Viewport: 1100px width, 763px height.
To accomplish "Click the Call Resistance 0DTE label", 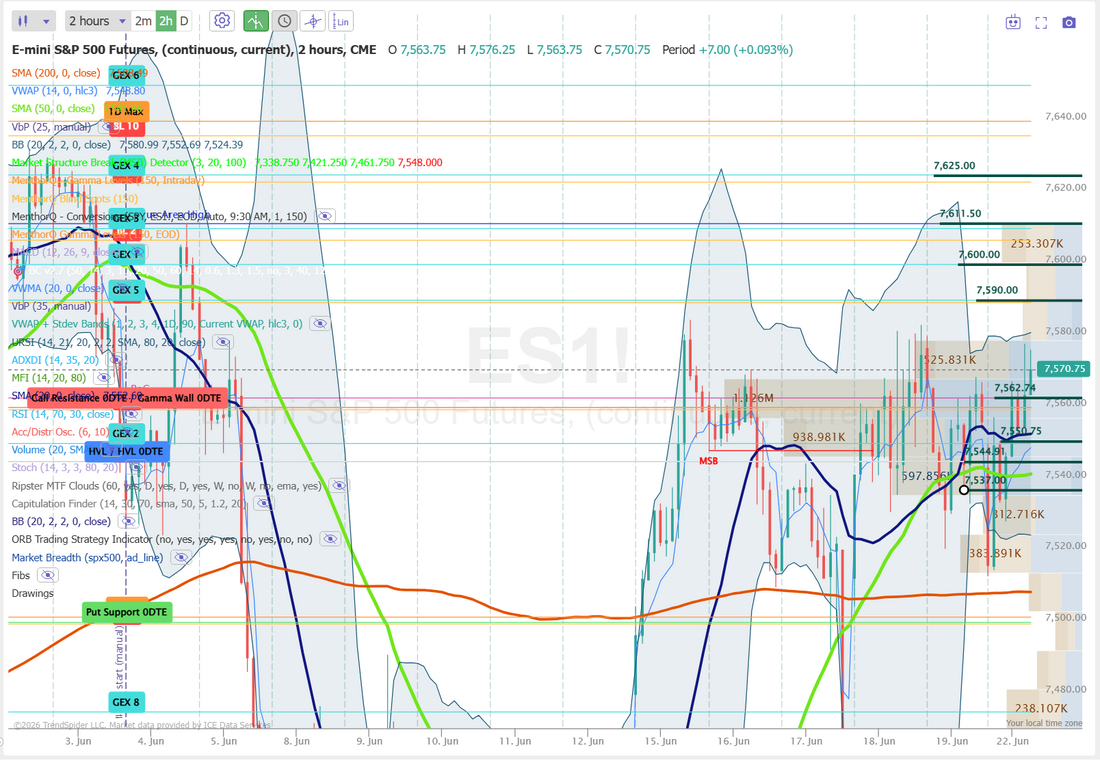I will pyautogui.click(x=79, y=398).
